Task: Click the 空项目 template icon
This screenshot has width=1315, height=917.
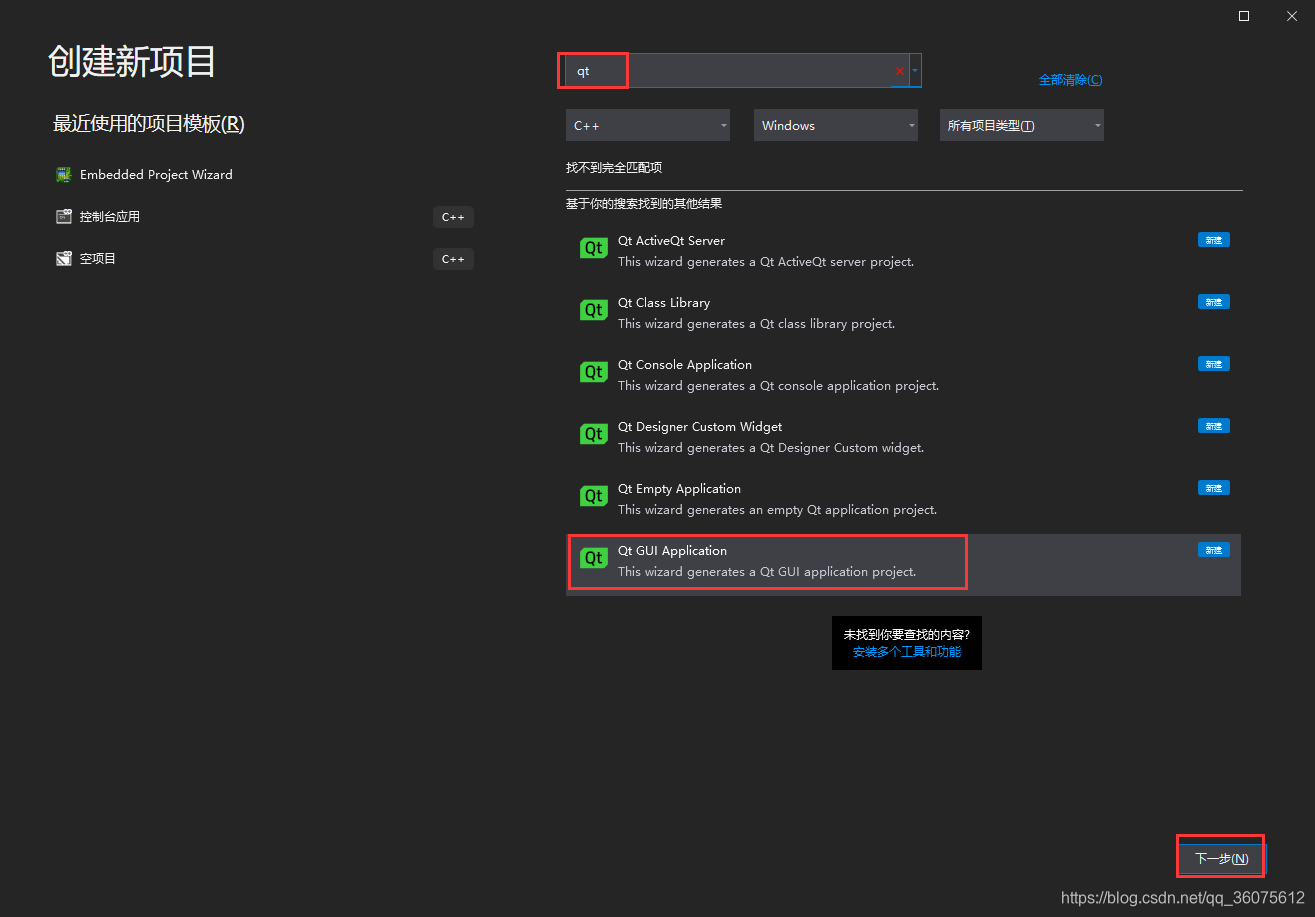Action: 64,259
